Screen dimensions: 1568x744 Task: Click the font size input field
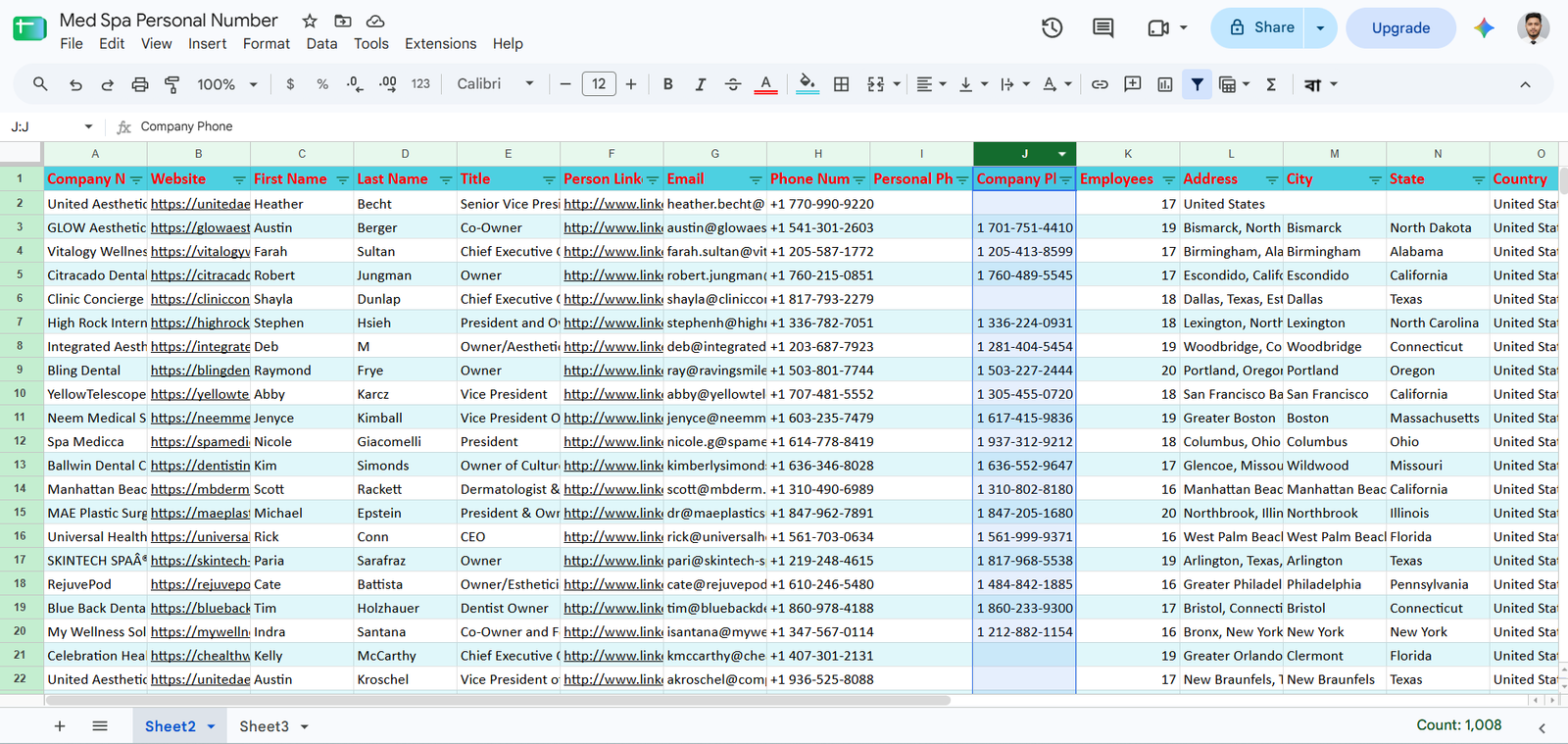[599, 84]
